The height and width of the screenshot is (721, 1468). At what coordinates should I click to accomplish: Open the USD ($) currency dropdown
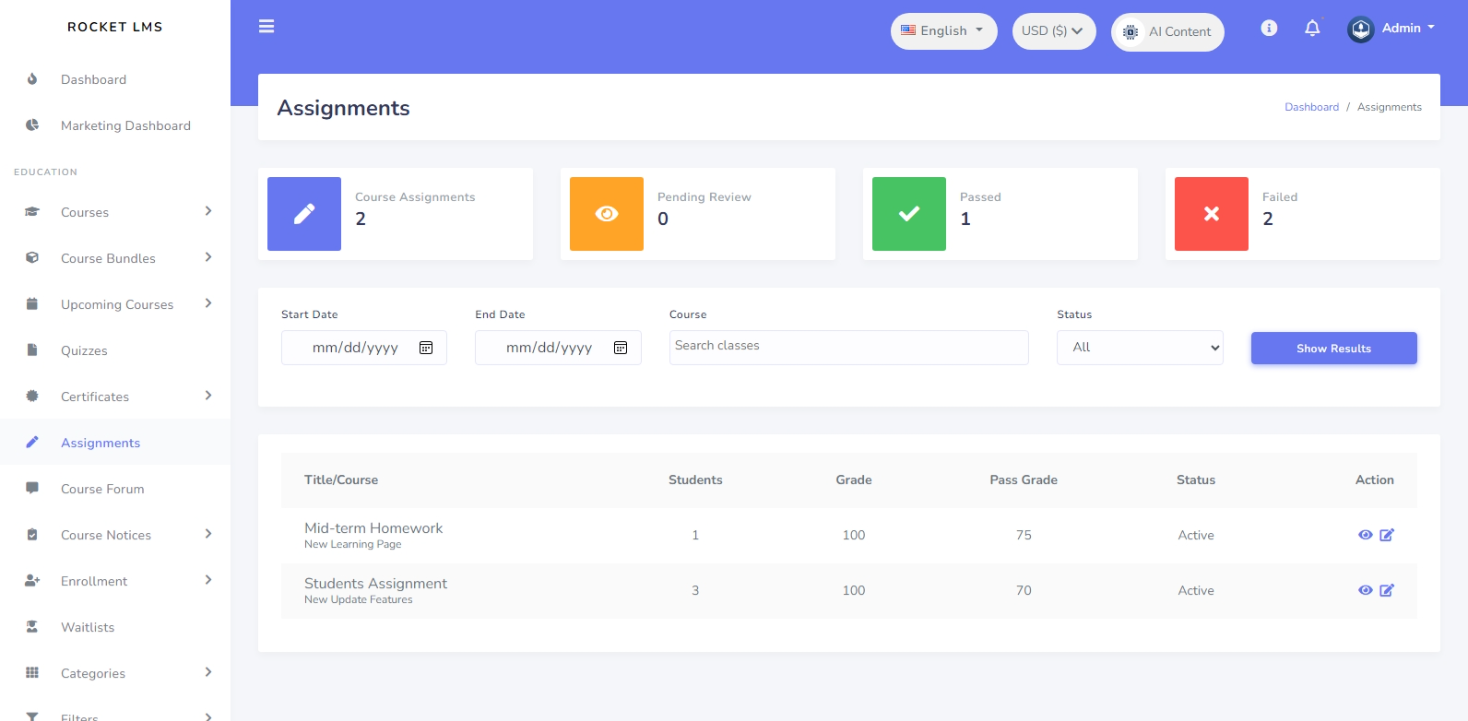click(x=1054, y=31)
